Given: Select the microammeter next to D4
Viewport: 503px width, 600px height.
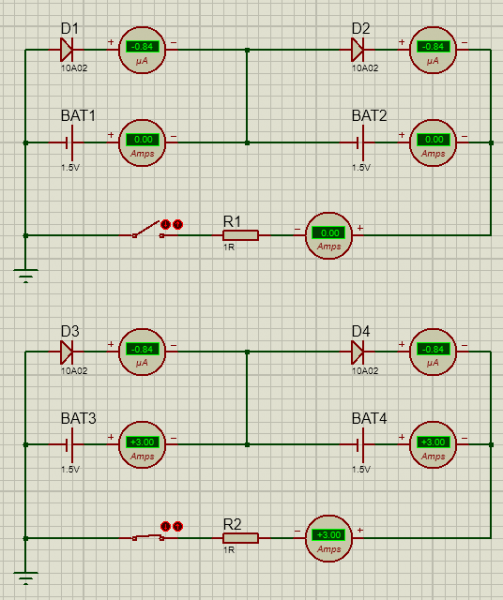Looking at the screenshot, I should click(x=433, y=352).
